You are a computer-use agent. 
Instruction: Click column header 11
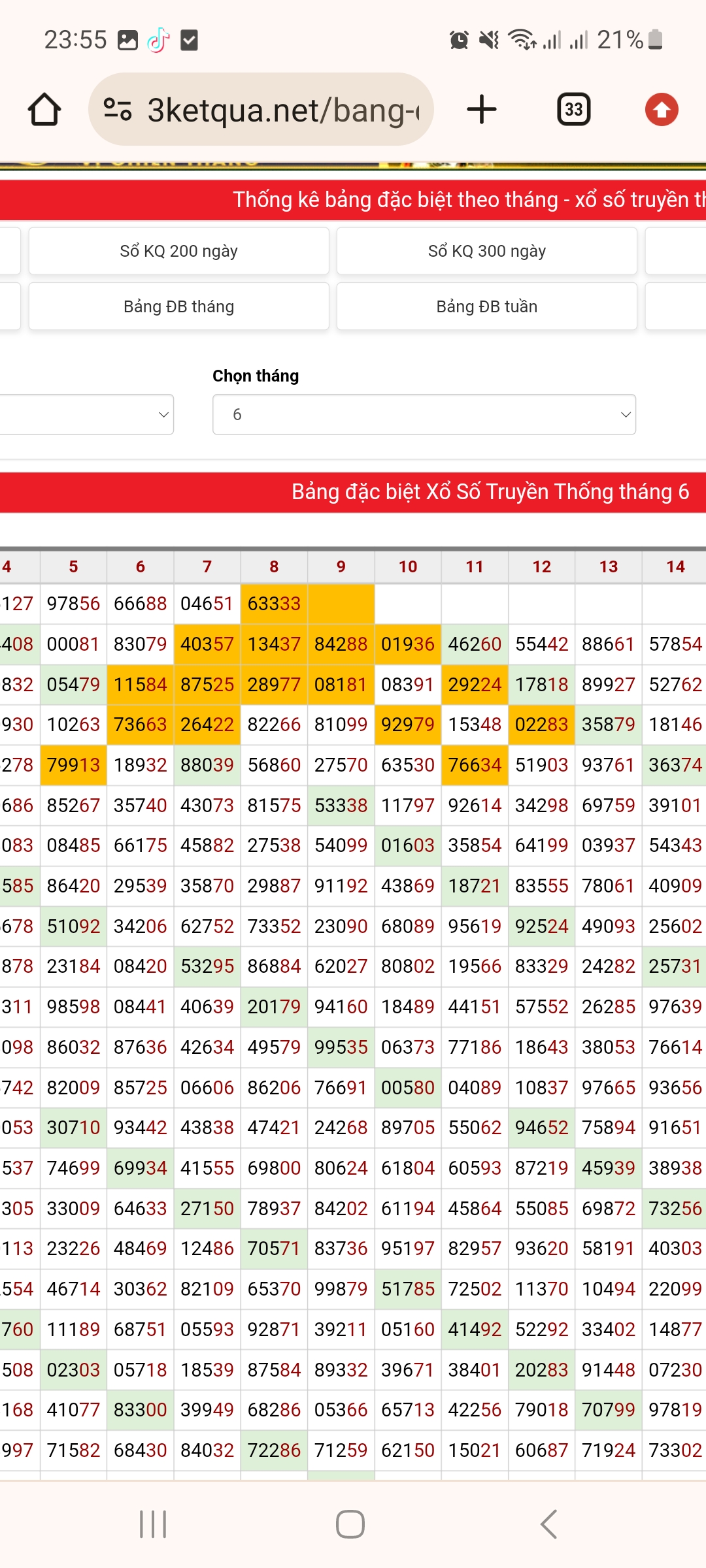coord(475,566)
